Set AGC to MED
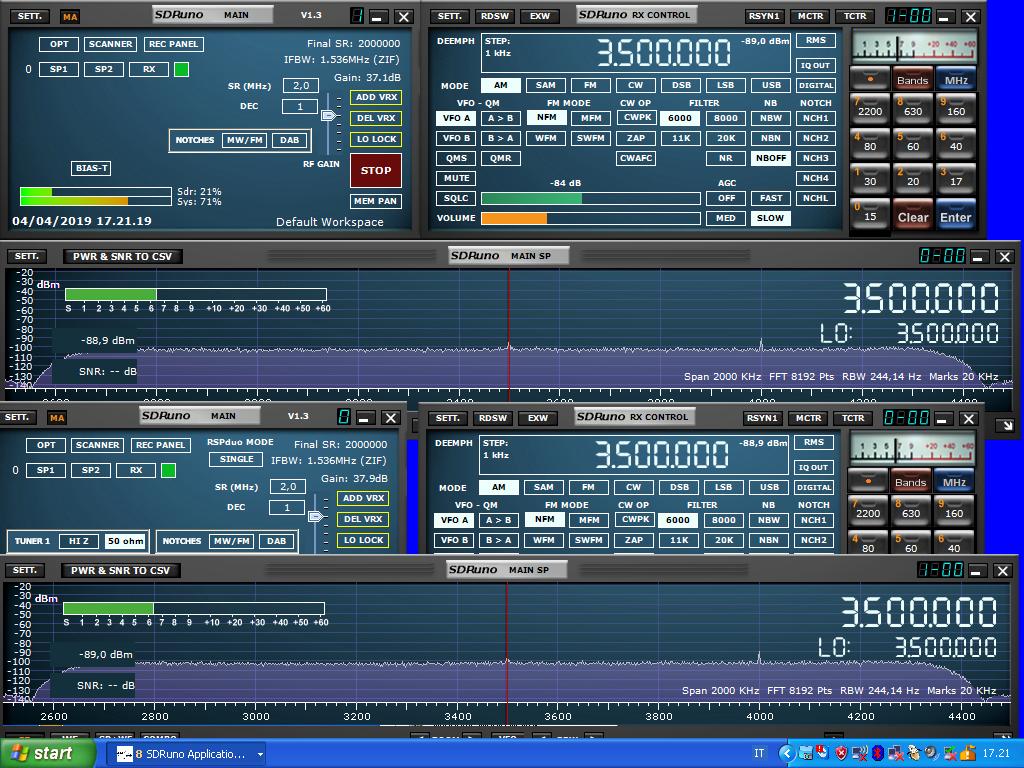This screenshot has height=768, width=1024. pyautogui.click(x=726, y=218)
